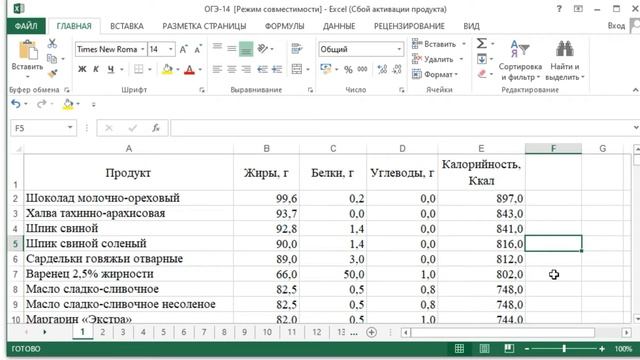Decrease decimal places

pyautogui.click(x=397, y=69)
